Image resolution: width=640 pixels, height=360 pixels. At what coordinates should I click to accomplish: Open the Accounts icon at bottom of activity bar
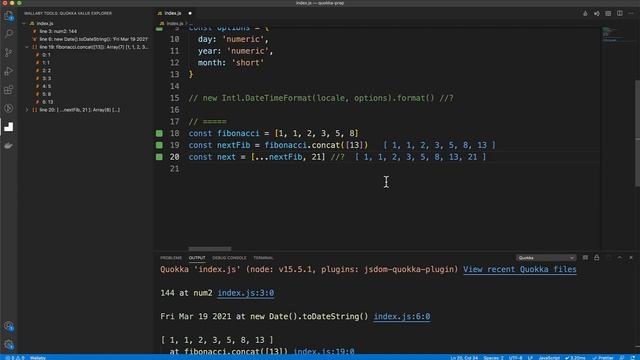(x=9, y=326)
